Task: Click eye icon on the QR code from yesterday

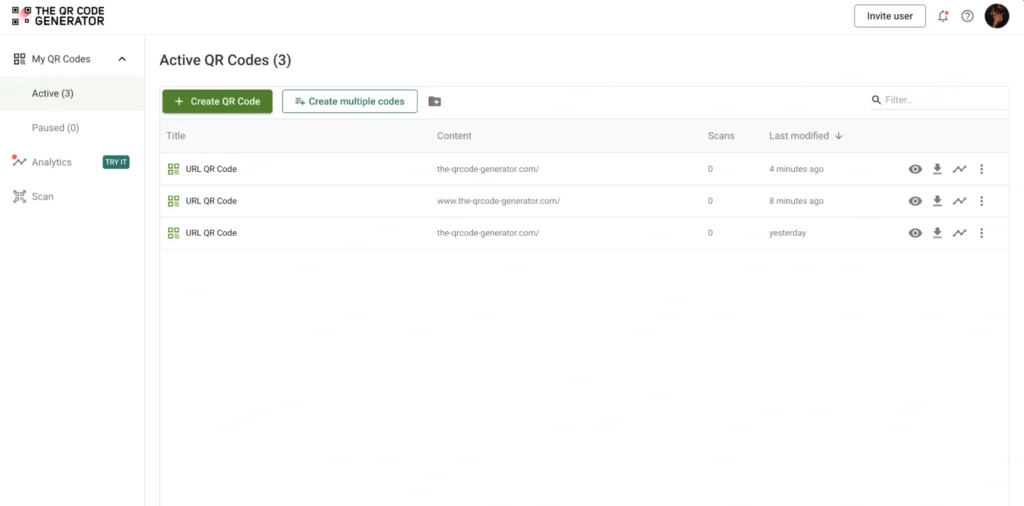Action: click(915, 233)
